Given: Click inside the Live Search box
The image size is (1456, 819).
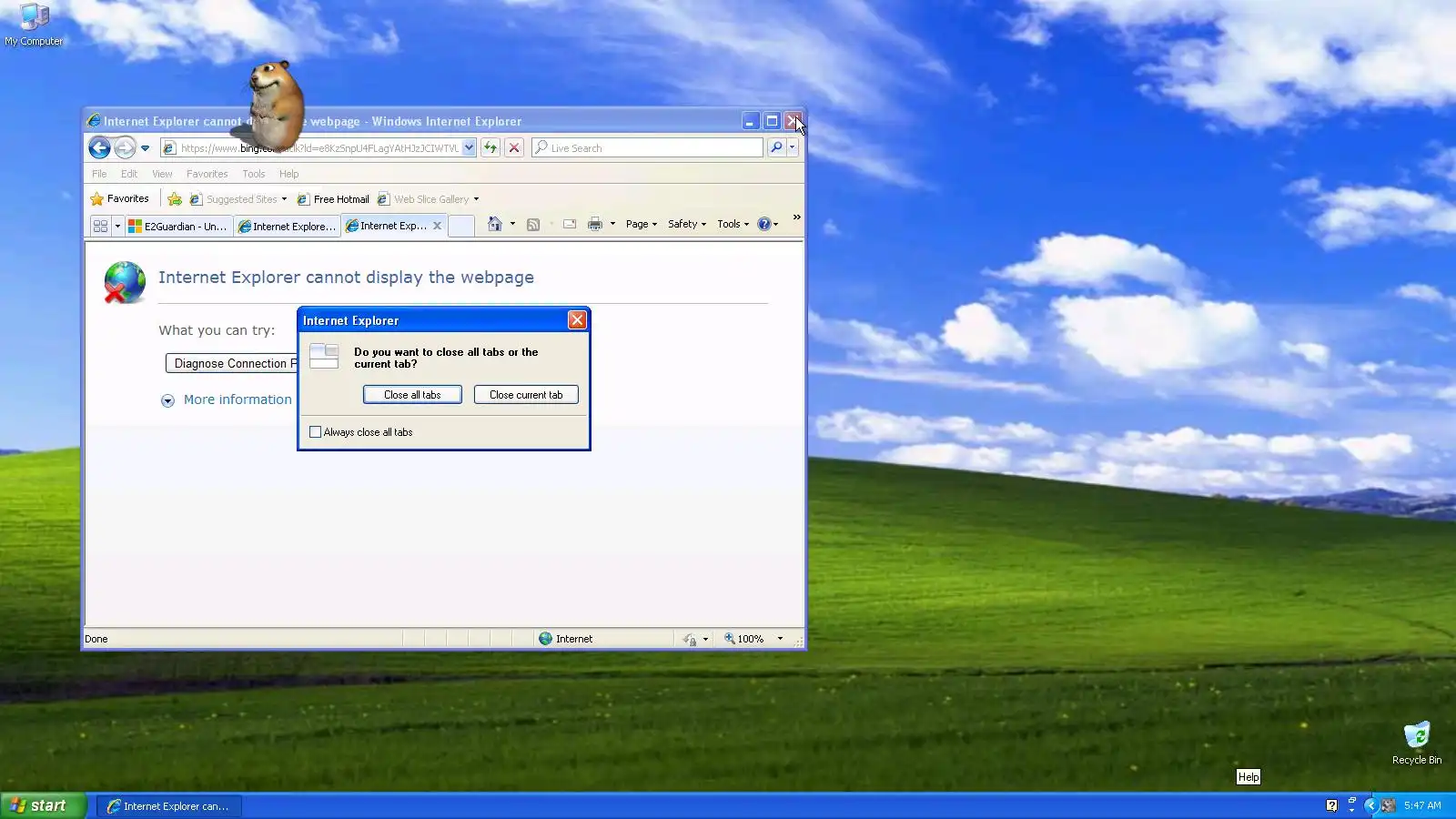Looking at the screenshot, I should (x=648, y=147).
